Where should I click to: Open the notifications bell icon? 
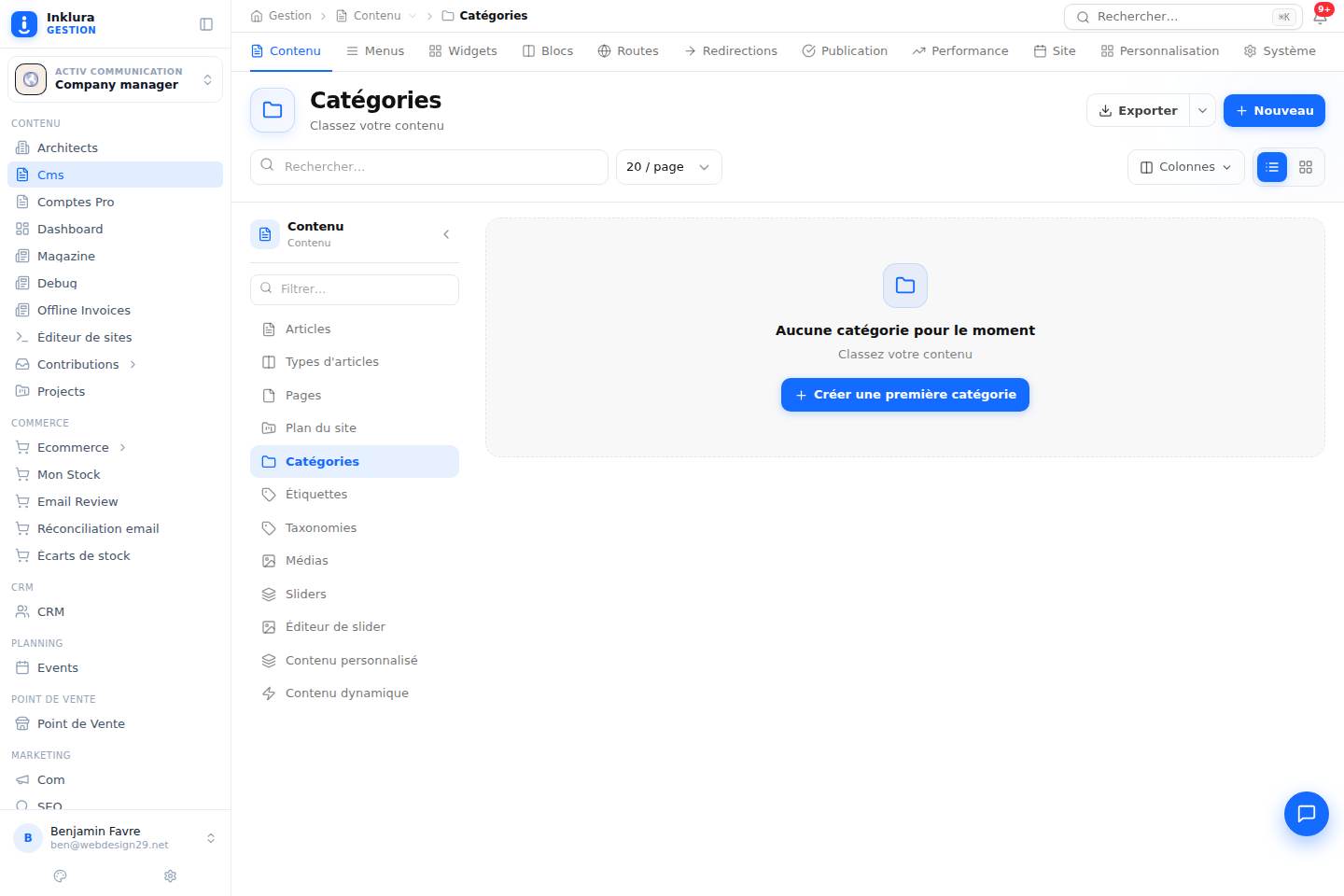pyautogui.click(x=1320, y=17)
